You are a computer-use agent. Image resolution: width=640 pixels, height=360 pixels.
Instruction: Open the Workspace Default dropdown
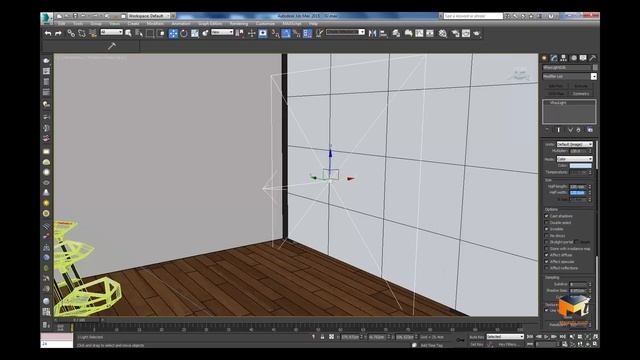click(x=149, y=16)
